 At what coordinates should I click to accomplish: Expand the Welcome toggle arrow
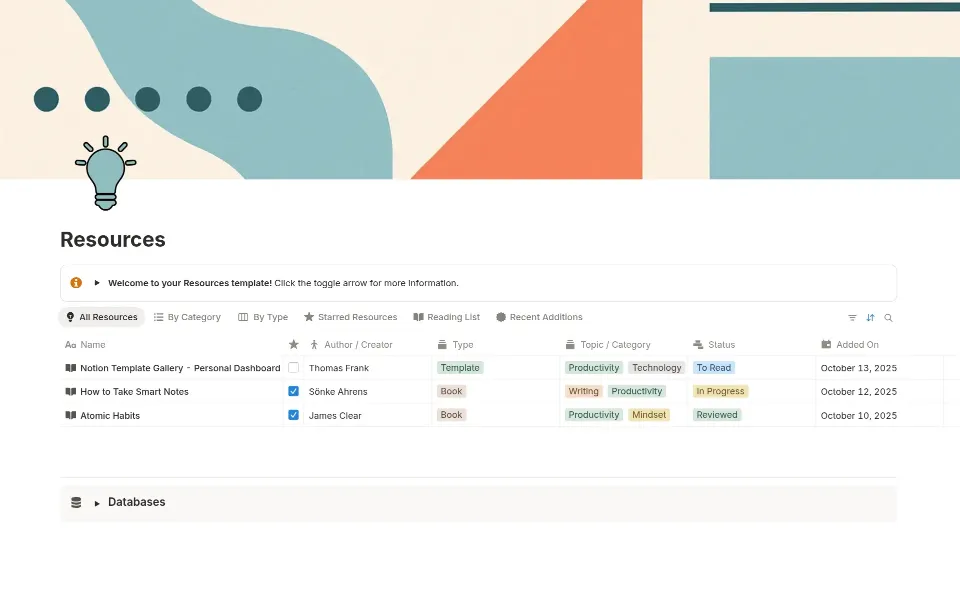pos(97,283)
